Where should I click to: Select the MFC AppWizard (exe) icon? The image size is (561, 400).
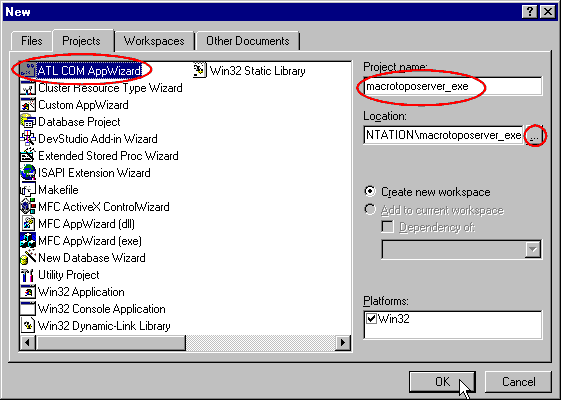click(28, 240)
